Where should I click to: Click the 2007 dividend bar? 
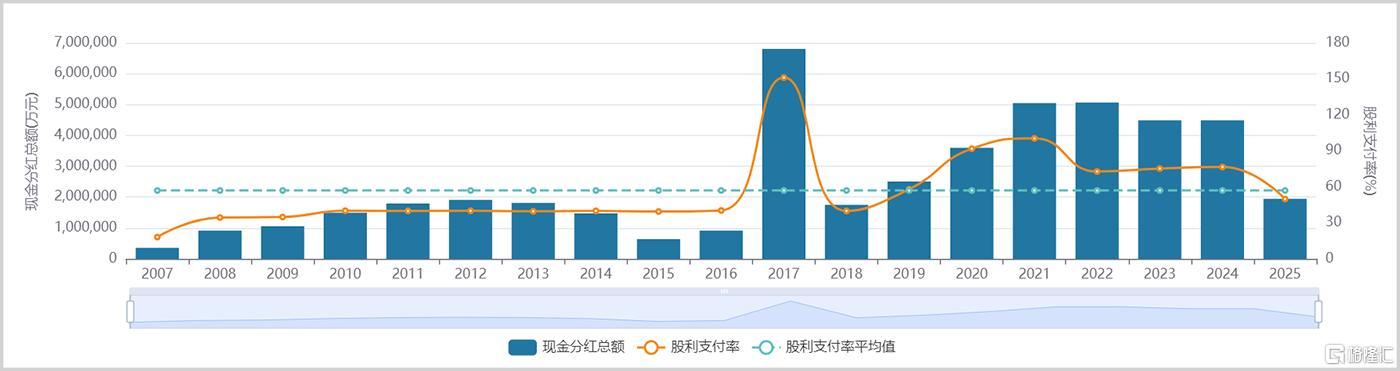[157, 253]
